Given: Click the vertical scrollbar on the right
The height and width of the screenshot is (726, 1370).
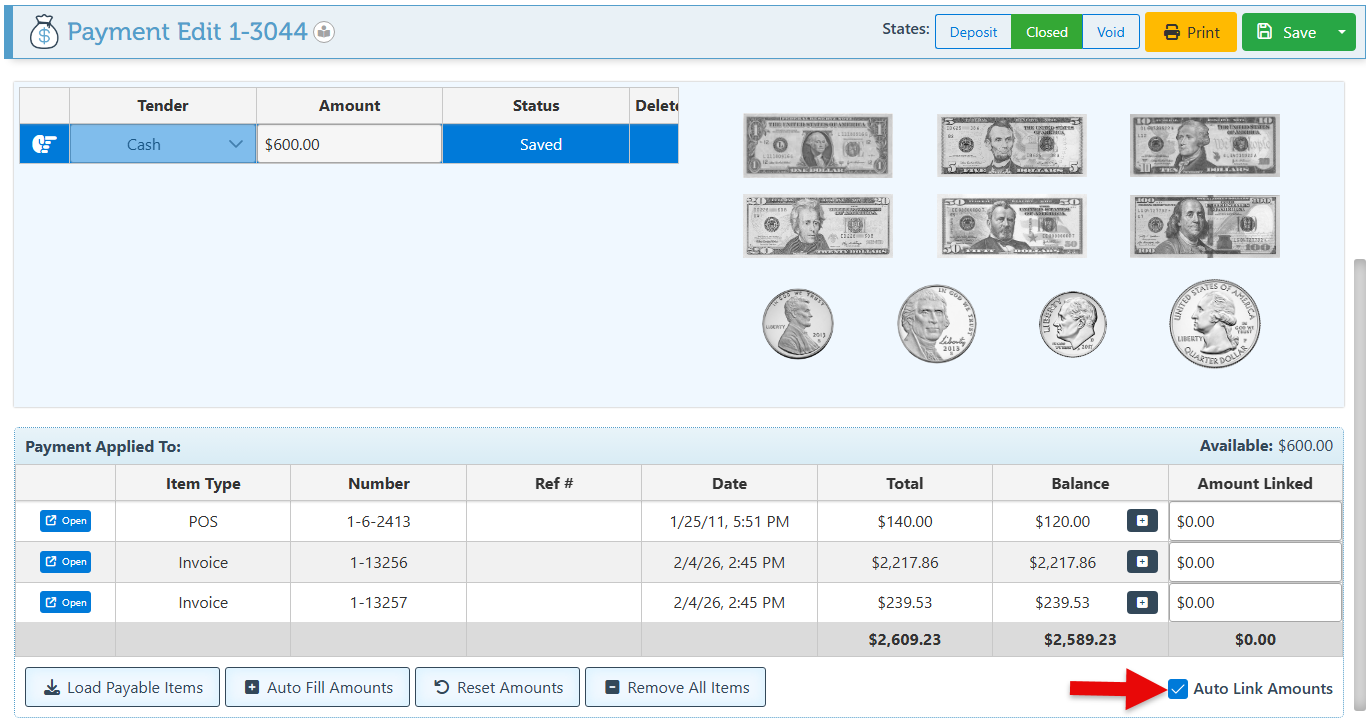Looking at the screenshot, I should (x=1358, y=400).
